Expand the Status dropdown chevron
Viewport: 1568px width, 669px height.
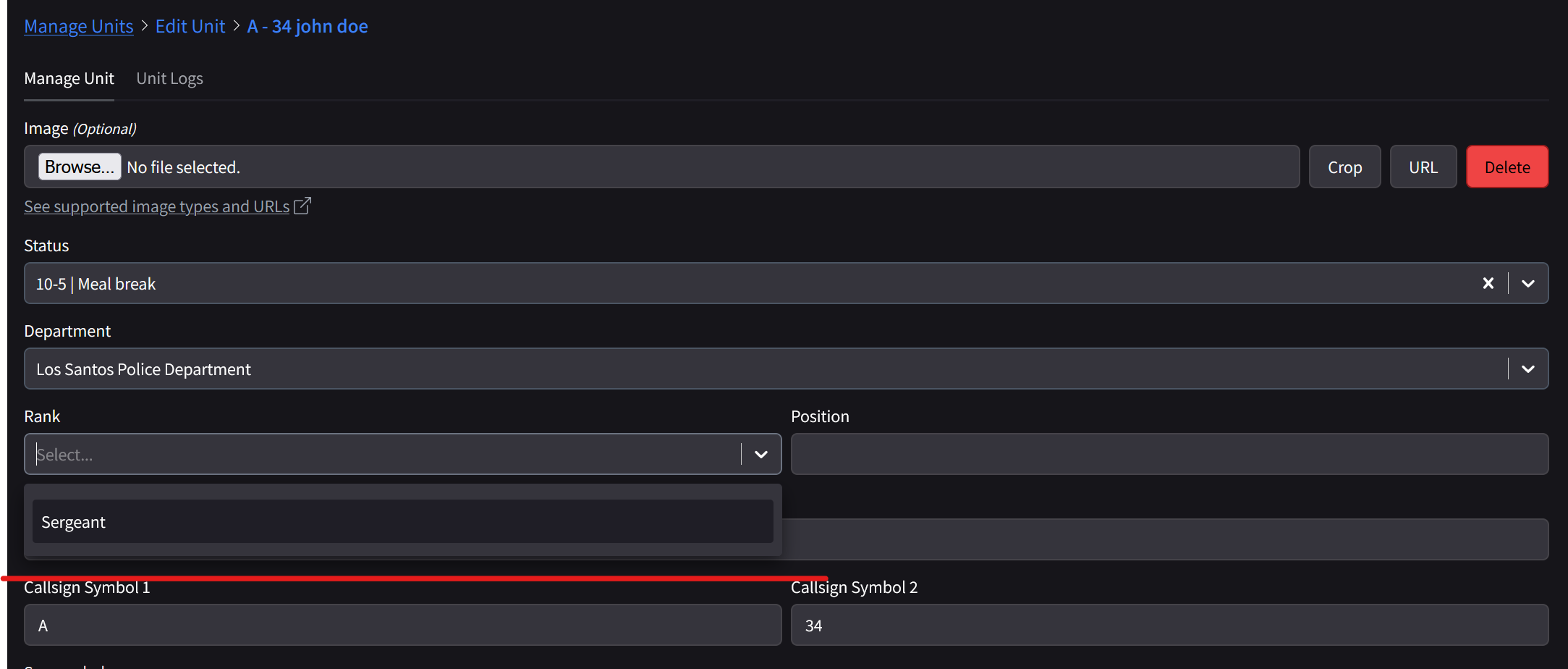1527,283
